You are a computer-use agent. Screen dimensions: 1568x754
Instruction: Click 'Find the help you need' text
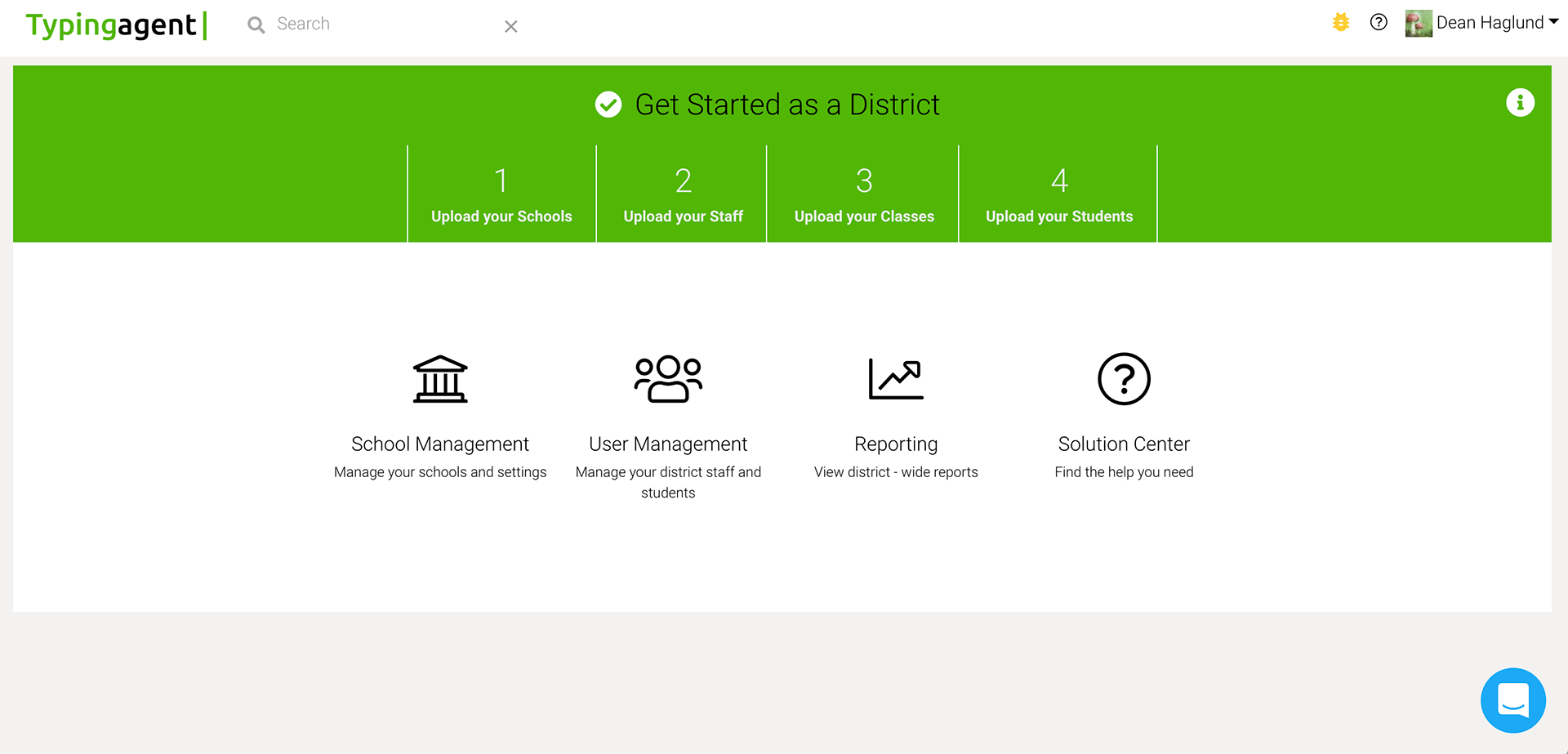coord(1124,472)
